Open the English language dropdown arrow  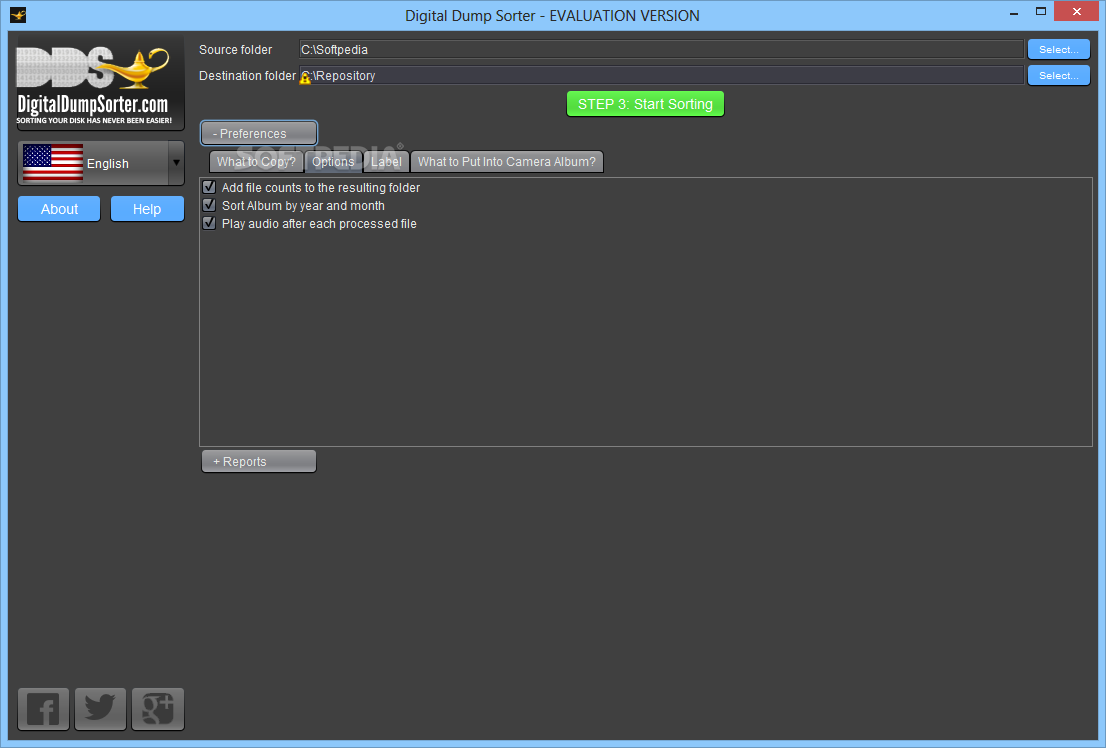coord(176,163)
